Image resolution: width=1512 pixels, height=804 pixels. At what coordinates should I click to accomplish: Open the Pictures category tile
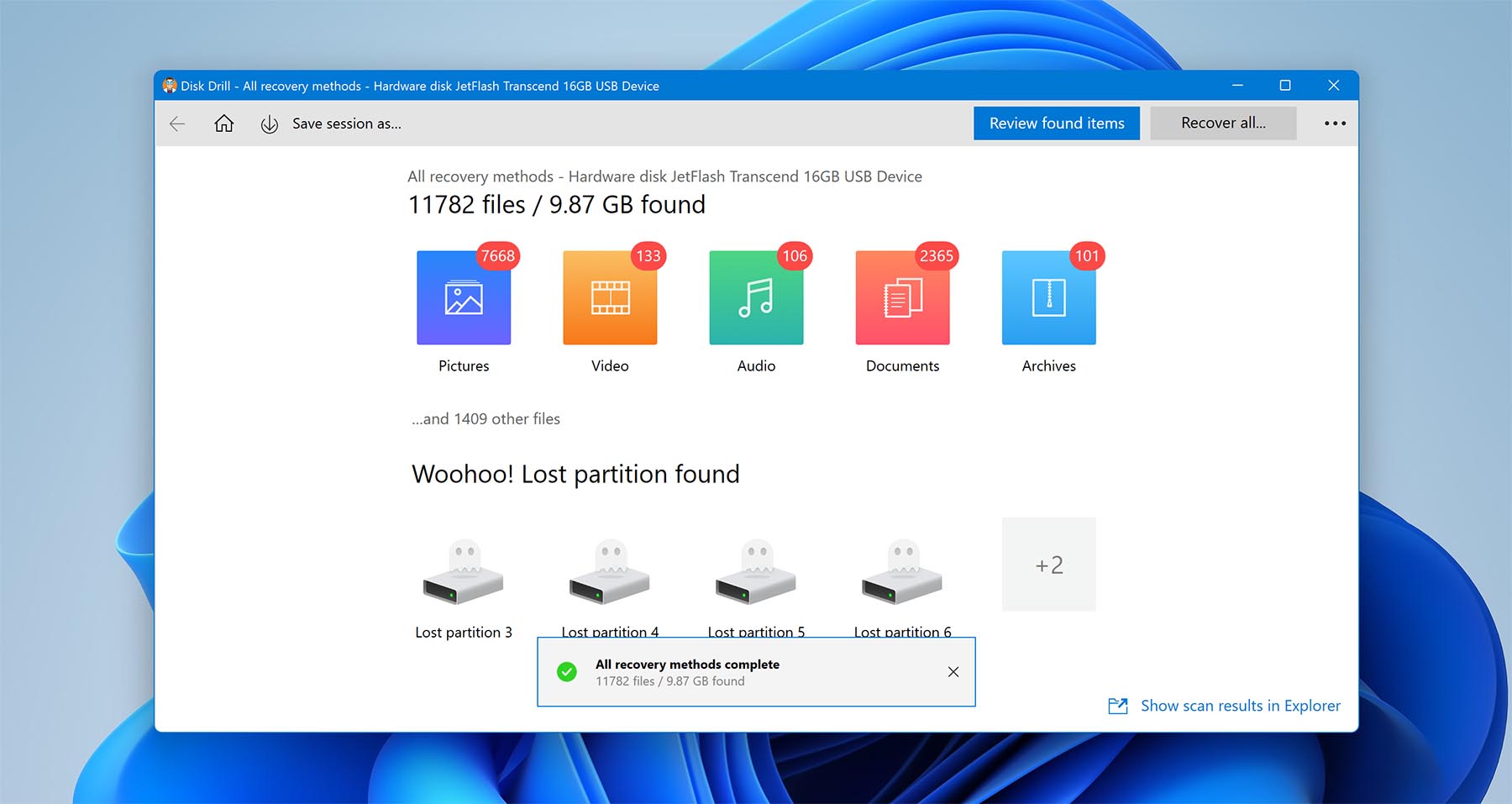(464, 297)
